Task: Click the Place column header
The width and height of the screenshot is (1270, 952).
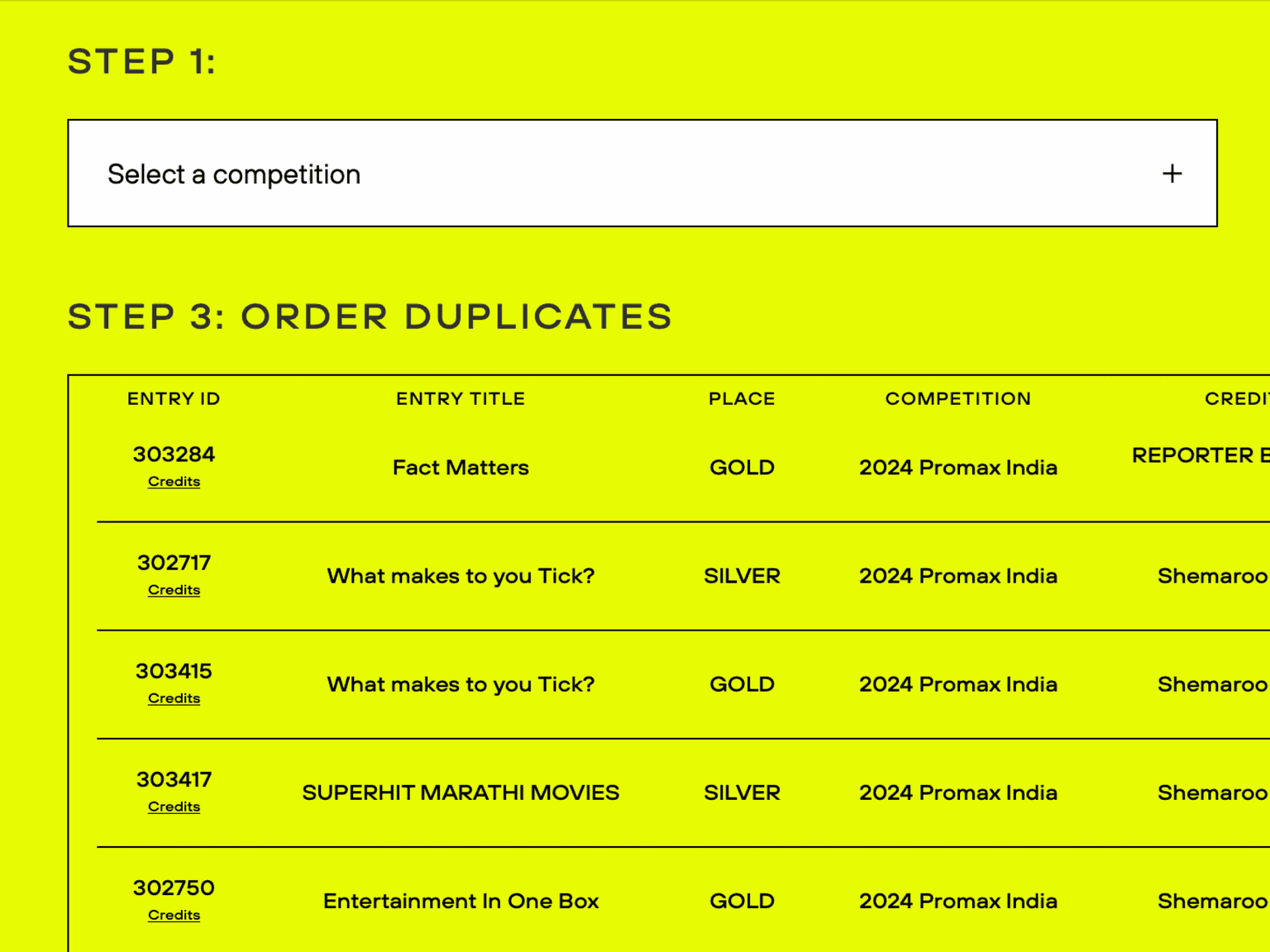Action: pyautogui.click(x=742, y=399)
